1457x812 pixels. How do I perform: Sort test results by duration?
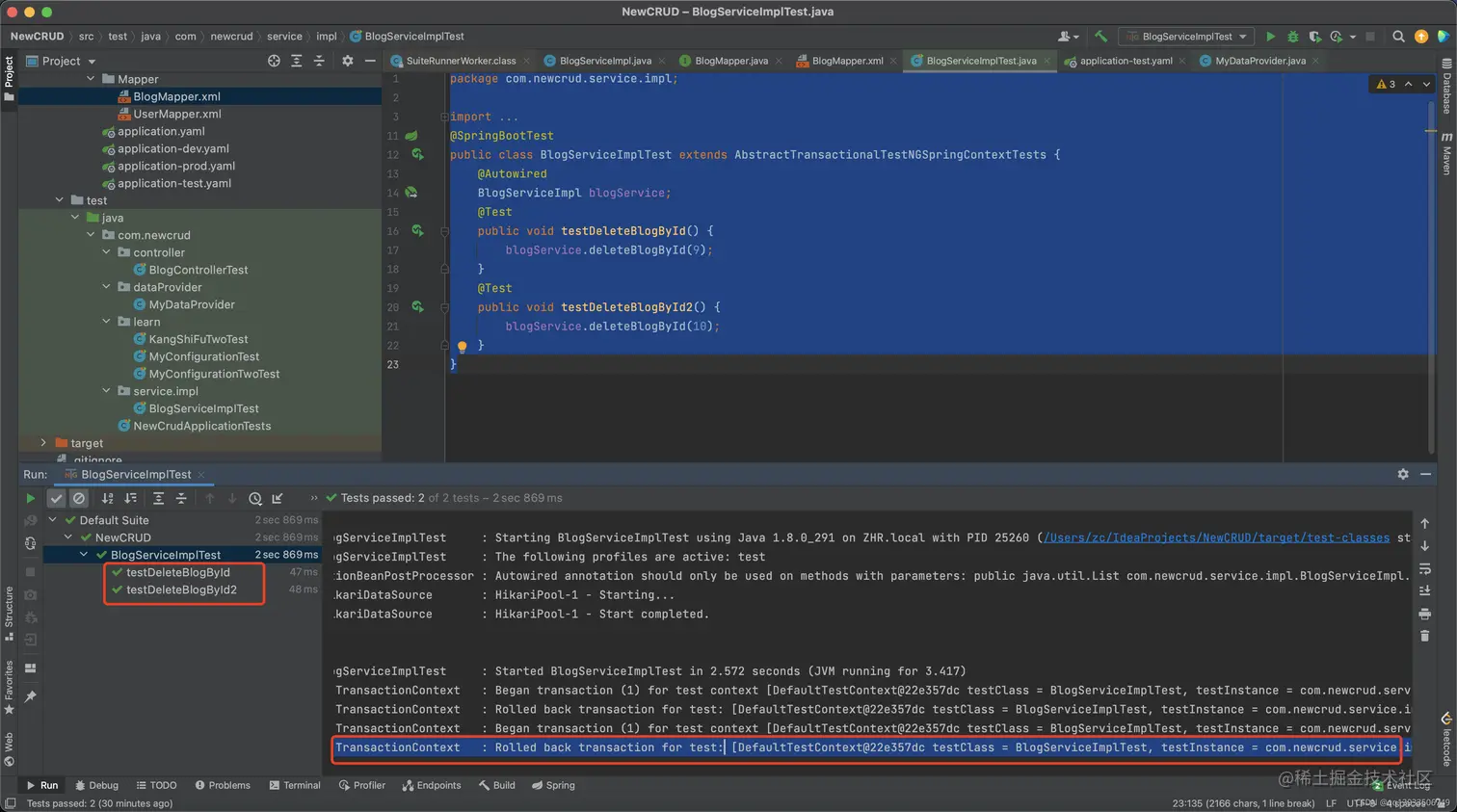130,498
